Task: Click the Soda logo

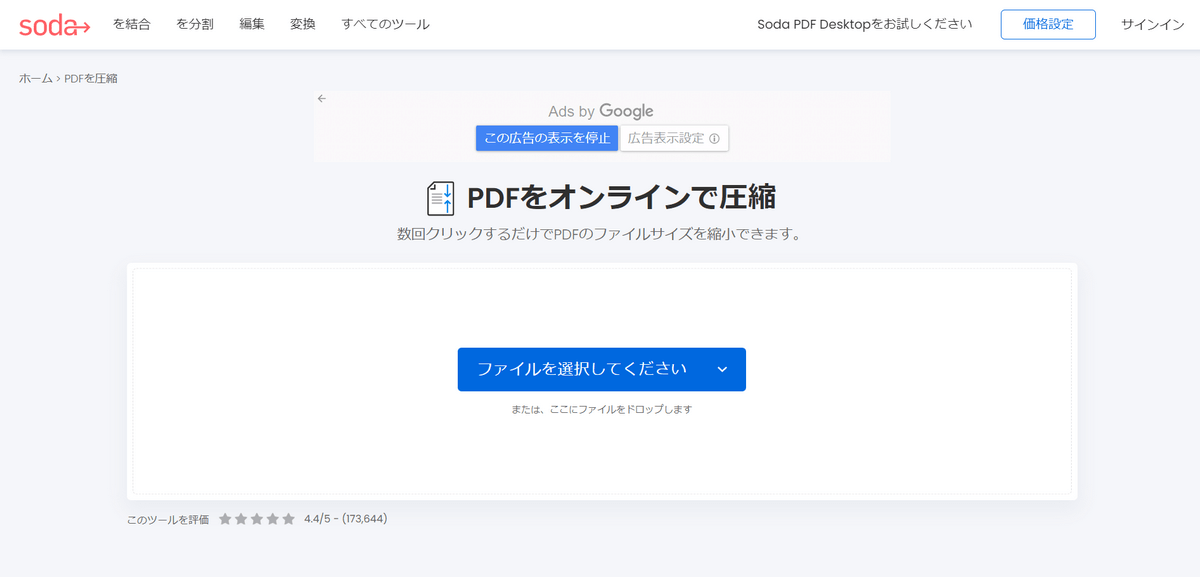Action: point(54,25)
